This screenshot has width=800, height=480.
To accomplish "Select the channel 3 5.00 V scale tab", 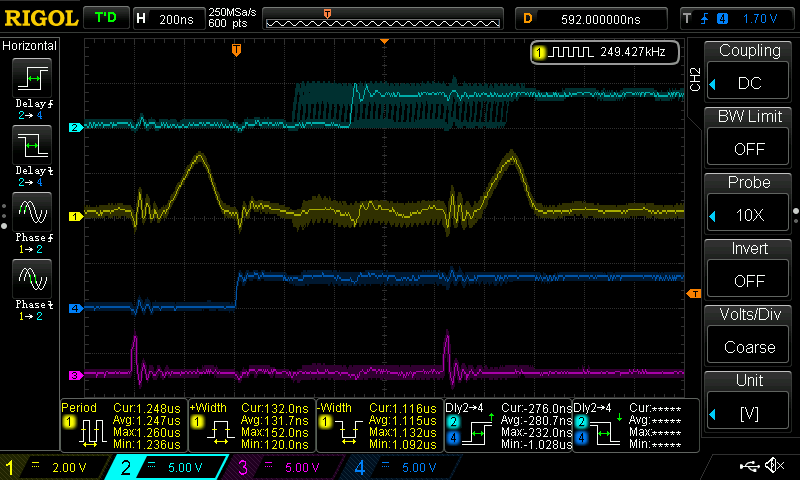I will (x=283, y=467).
